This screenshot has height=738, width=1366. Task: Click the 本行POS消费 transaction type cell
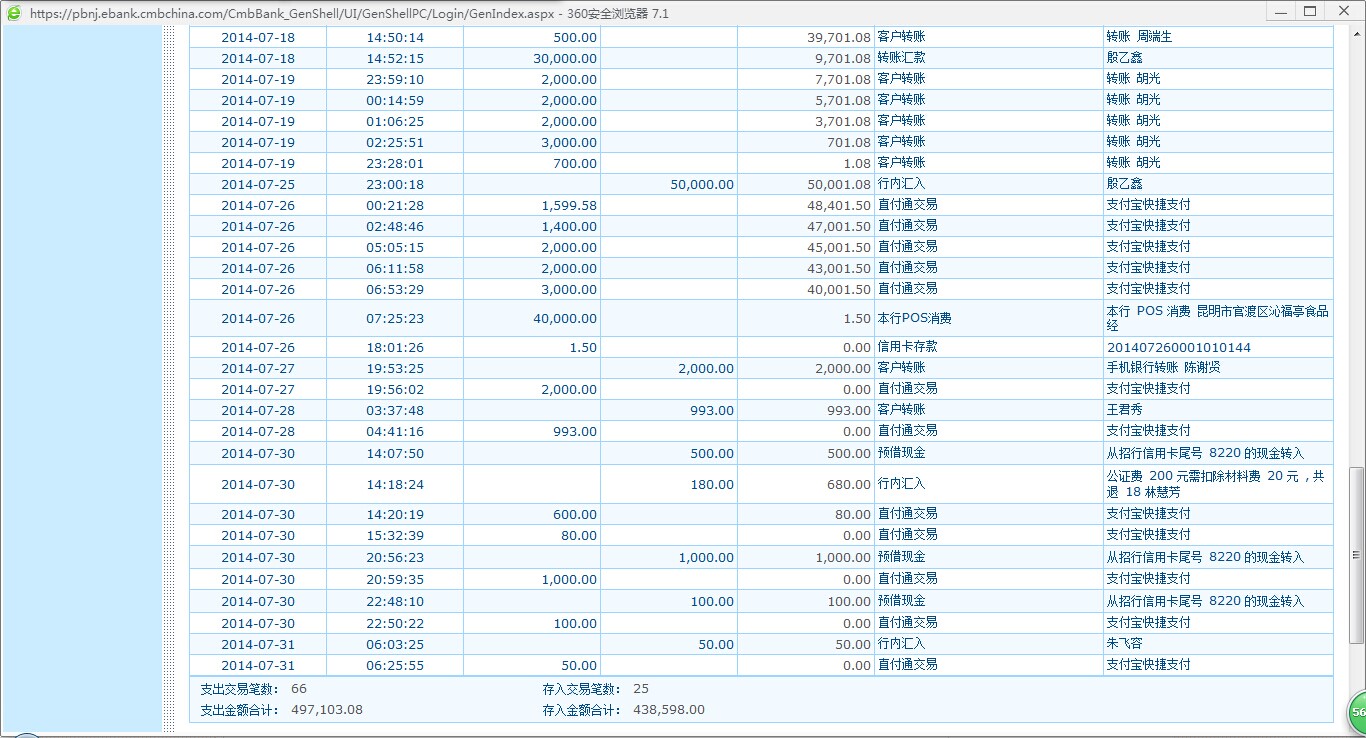914,319
